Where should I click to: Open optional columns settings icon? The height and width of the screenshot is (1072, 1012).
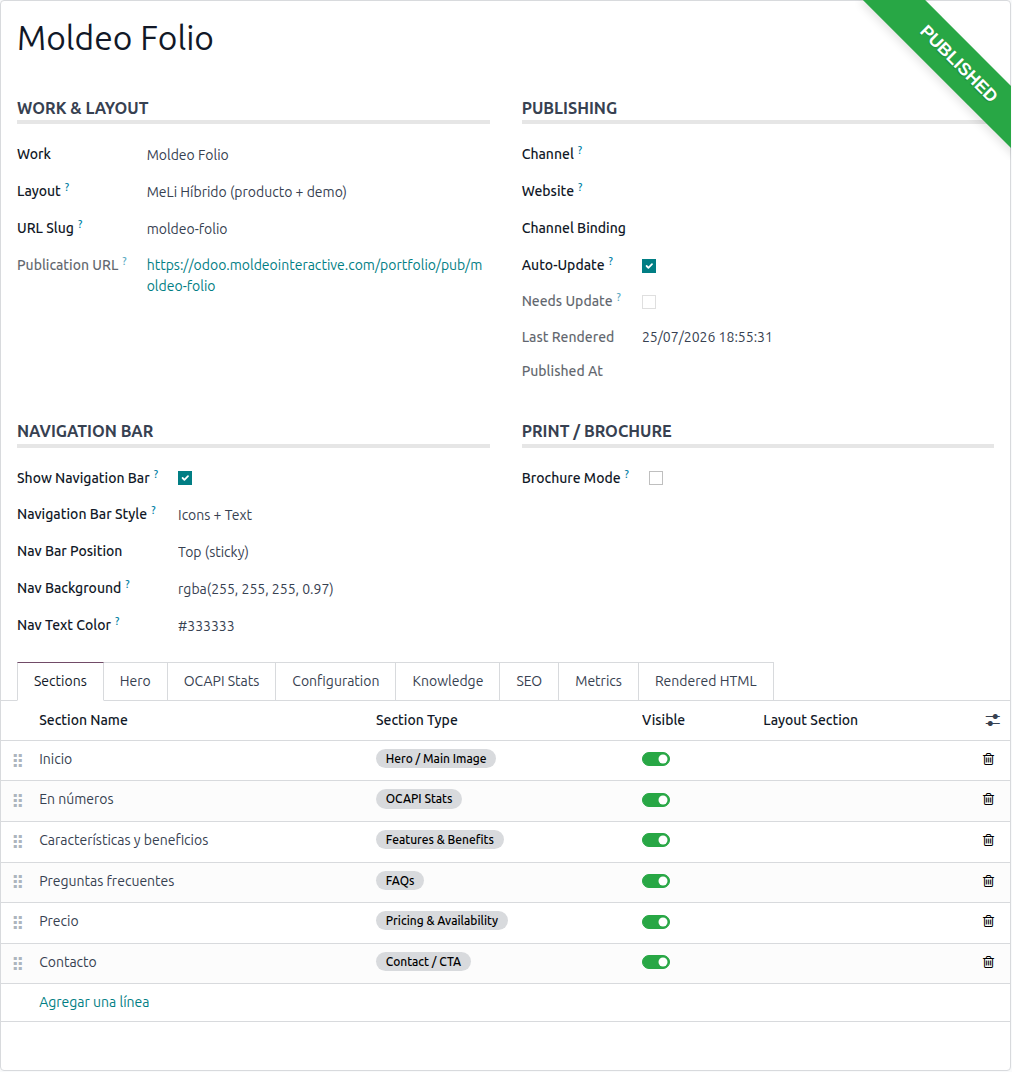pyautogui.click(x=992, y=720)
